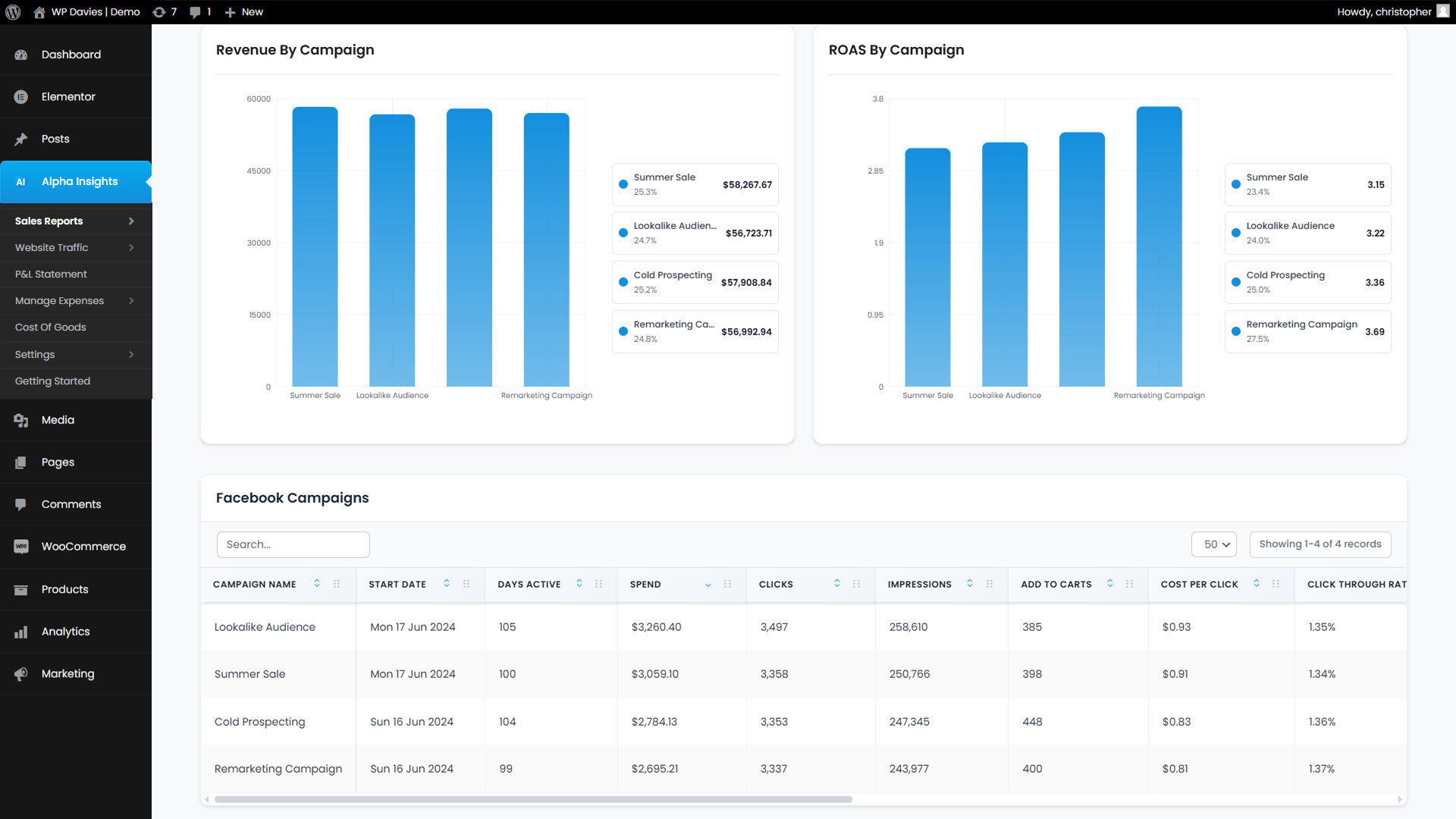Select Cost Of Goods menu item

pyautogui.click(x=51, y=328)
